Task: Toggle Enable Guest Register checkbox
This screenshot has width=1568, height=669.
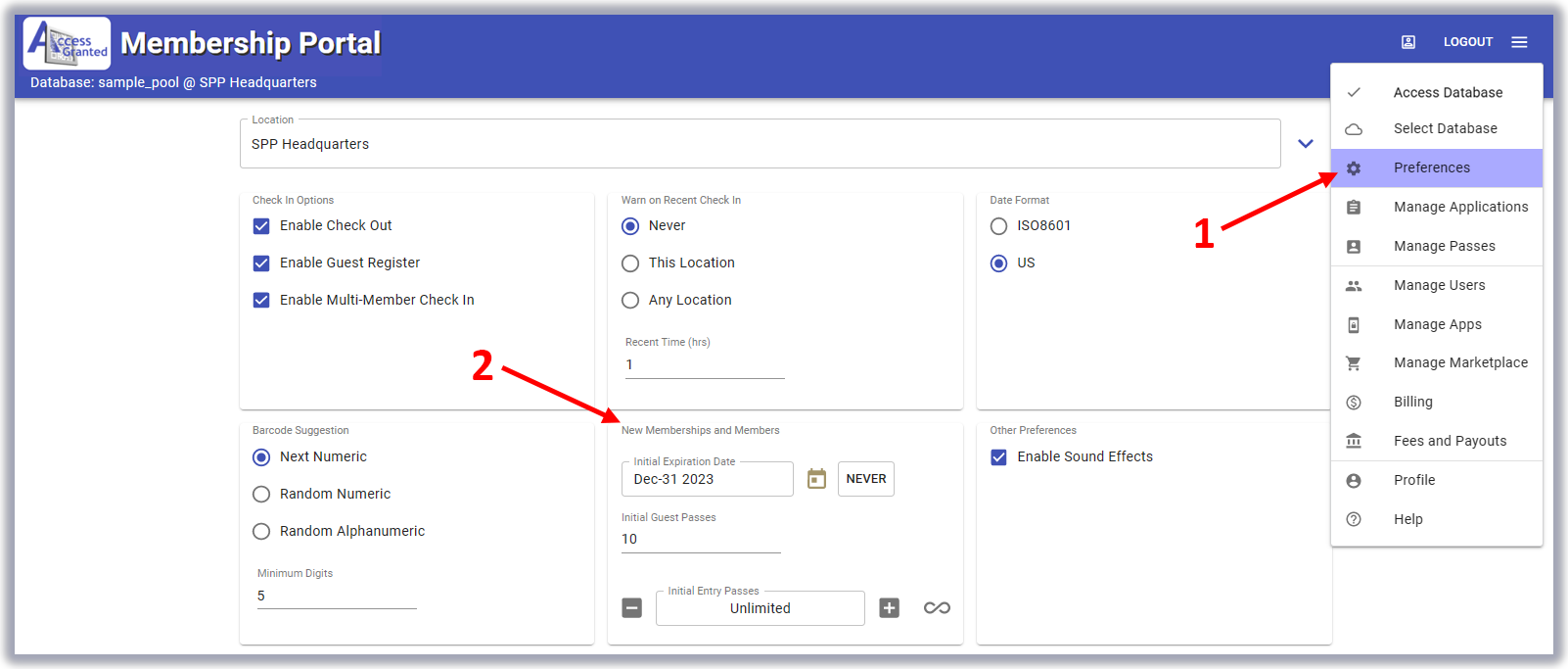Action: click(x=261, y=263)
